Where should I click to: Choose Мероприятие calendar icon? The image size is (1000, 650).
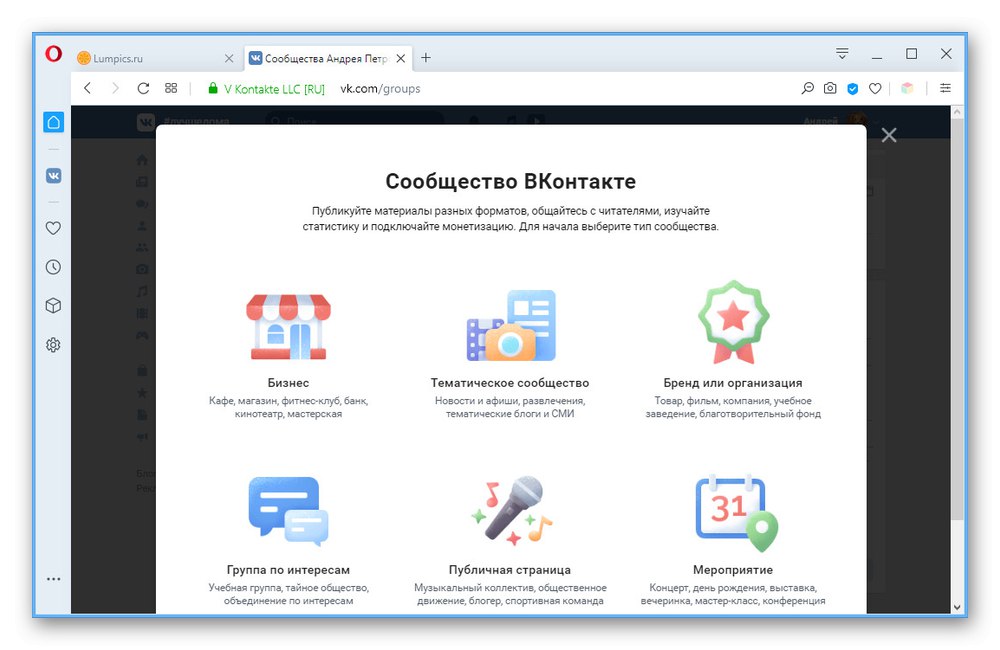point(737,513)
